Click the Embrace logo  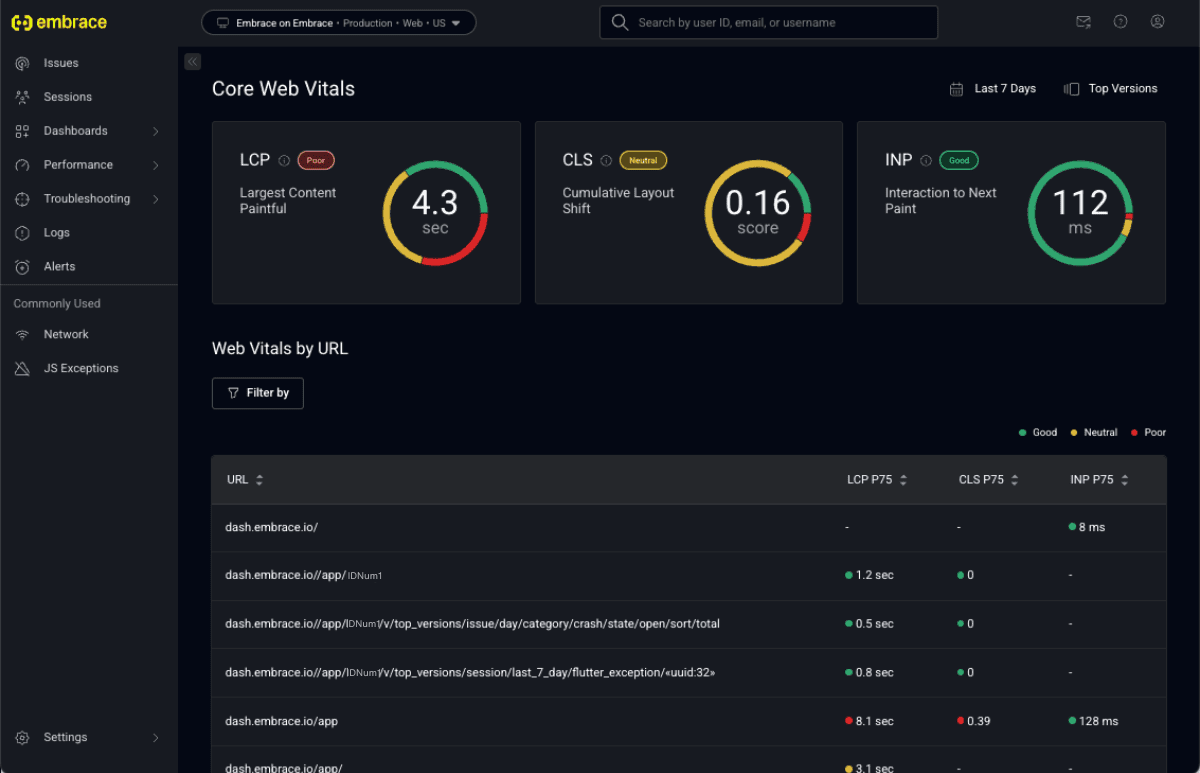(58, 22)
